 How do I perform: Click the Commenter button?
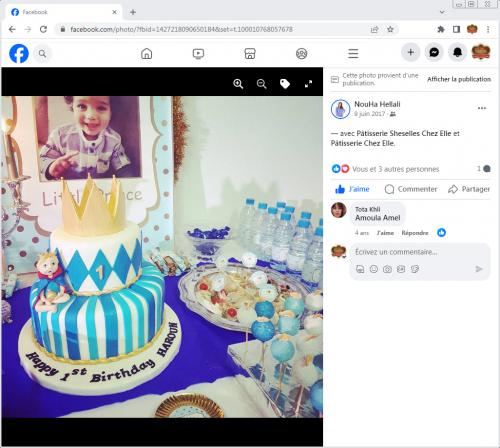(x=411, y=189)
